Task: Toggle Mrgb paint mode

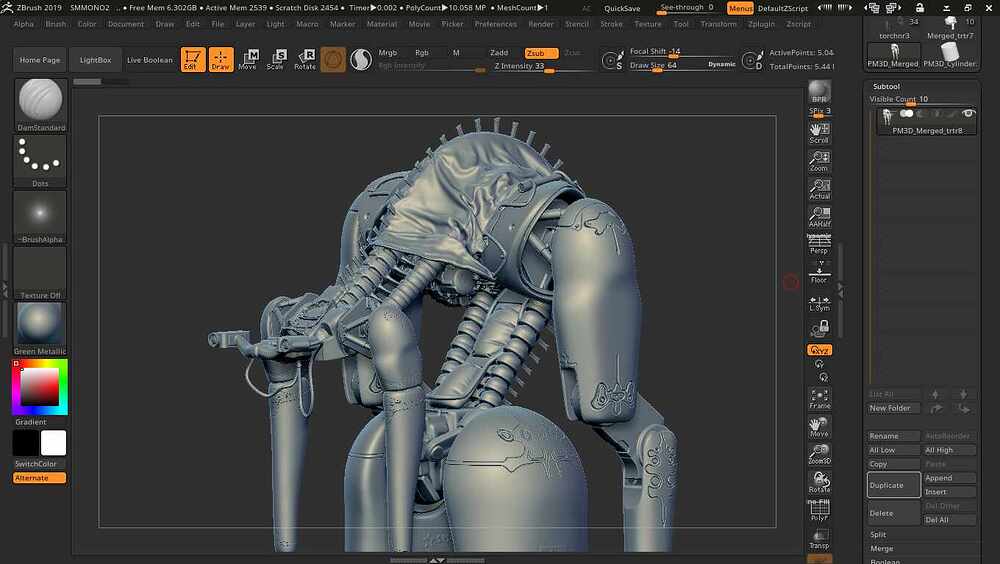Action: coord(388,53)
